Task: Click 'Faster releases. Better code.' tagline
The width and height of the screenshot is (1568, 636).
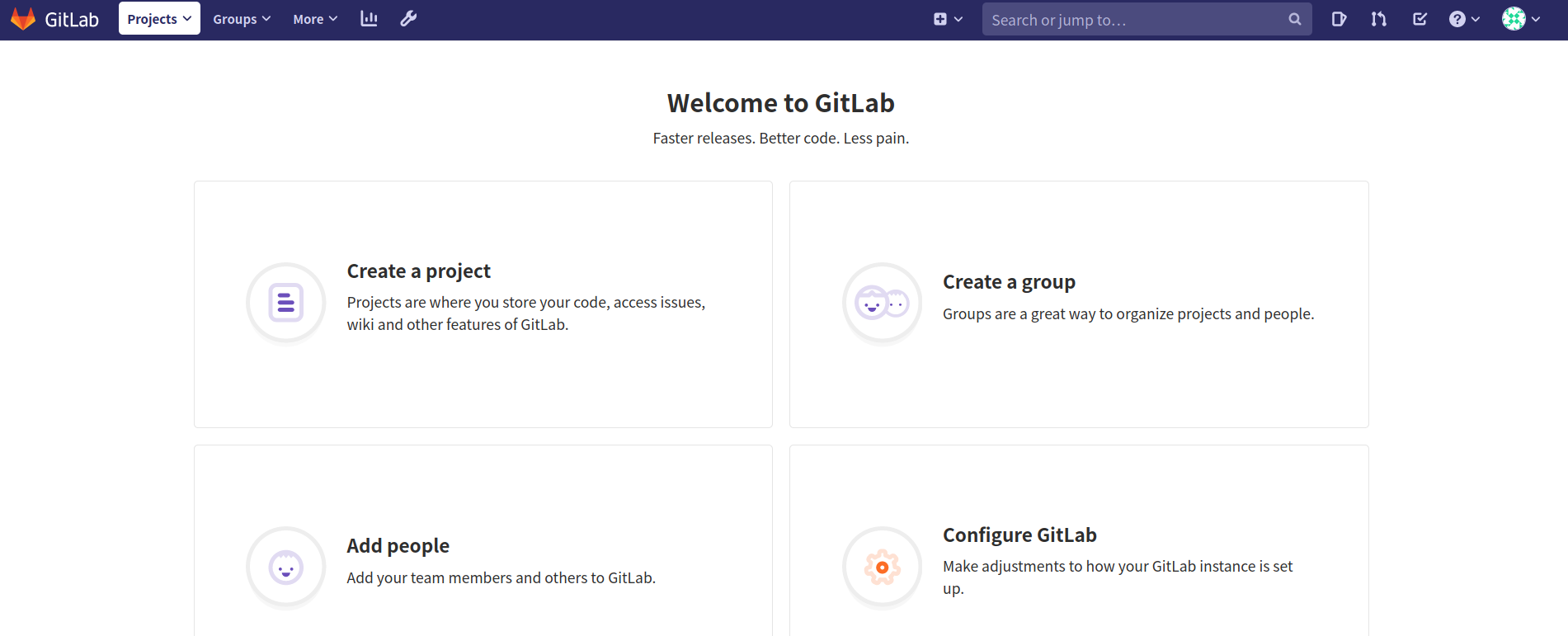Action: 781,139
